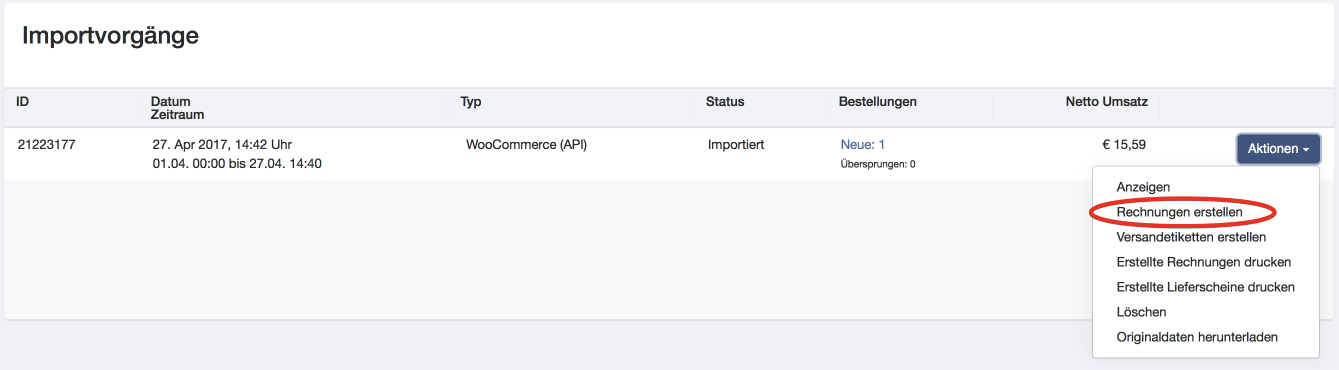This screenshot has height=370, width=1339.
Task: Select Anzeigen from the actions menu
Action: [1143, 187]
